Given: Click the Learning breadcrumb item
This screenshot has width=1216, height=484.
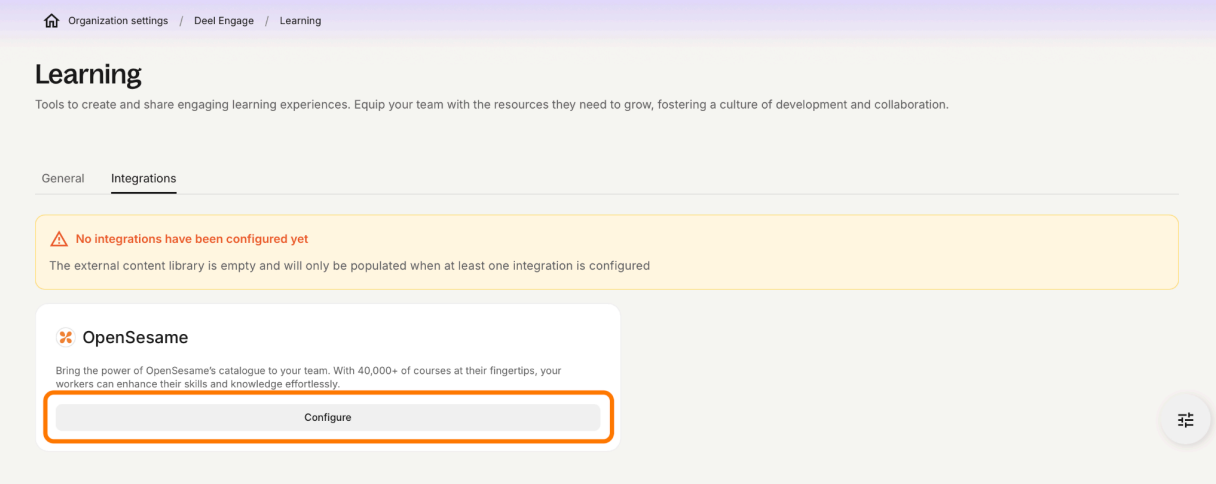Looking at the screenshot, I should coord(300,21).
